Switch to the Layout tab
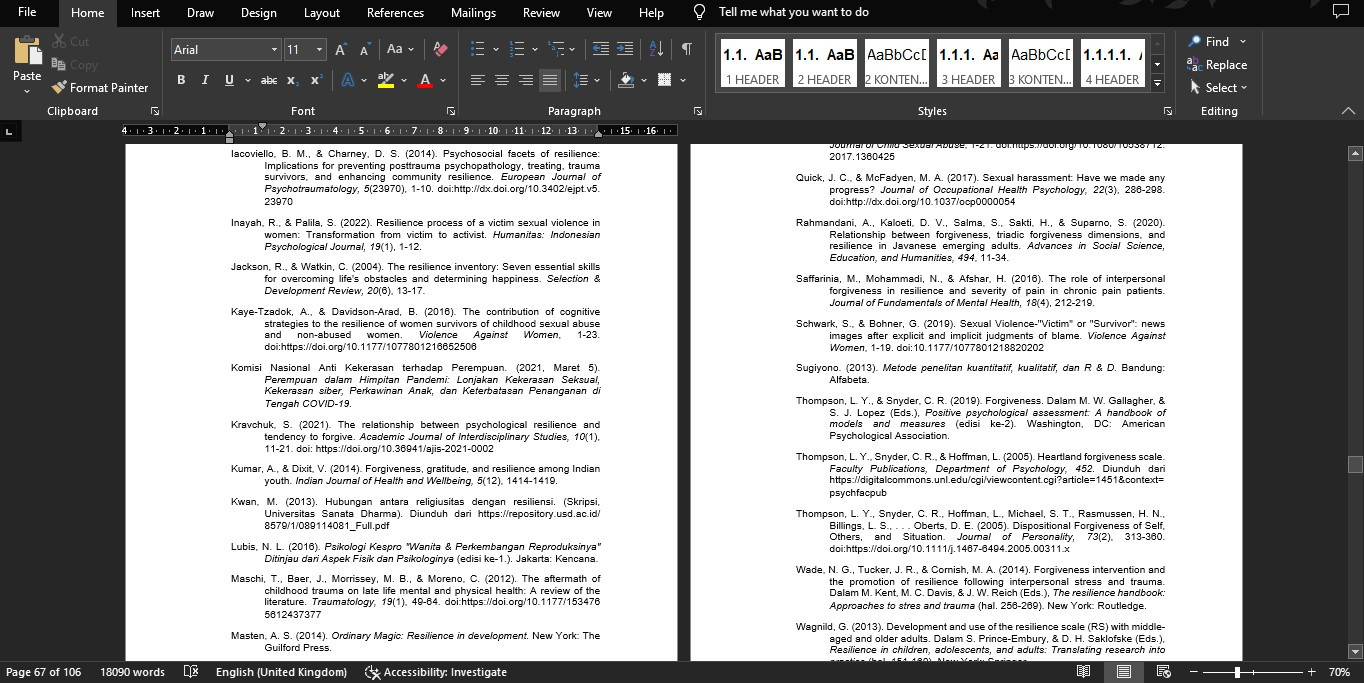Viewport: 1364px width, 683px height. 322,13
